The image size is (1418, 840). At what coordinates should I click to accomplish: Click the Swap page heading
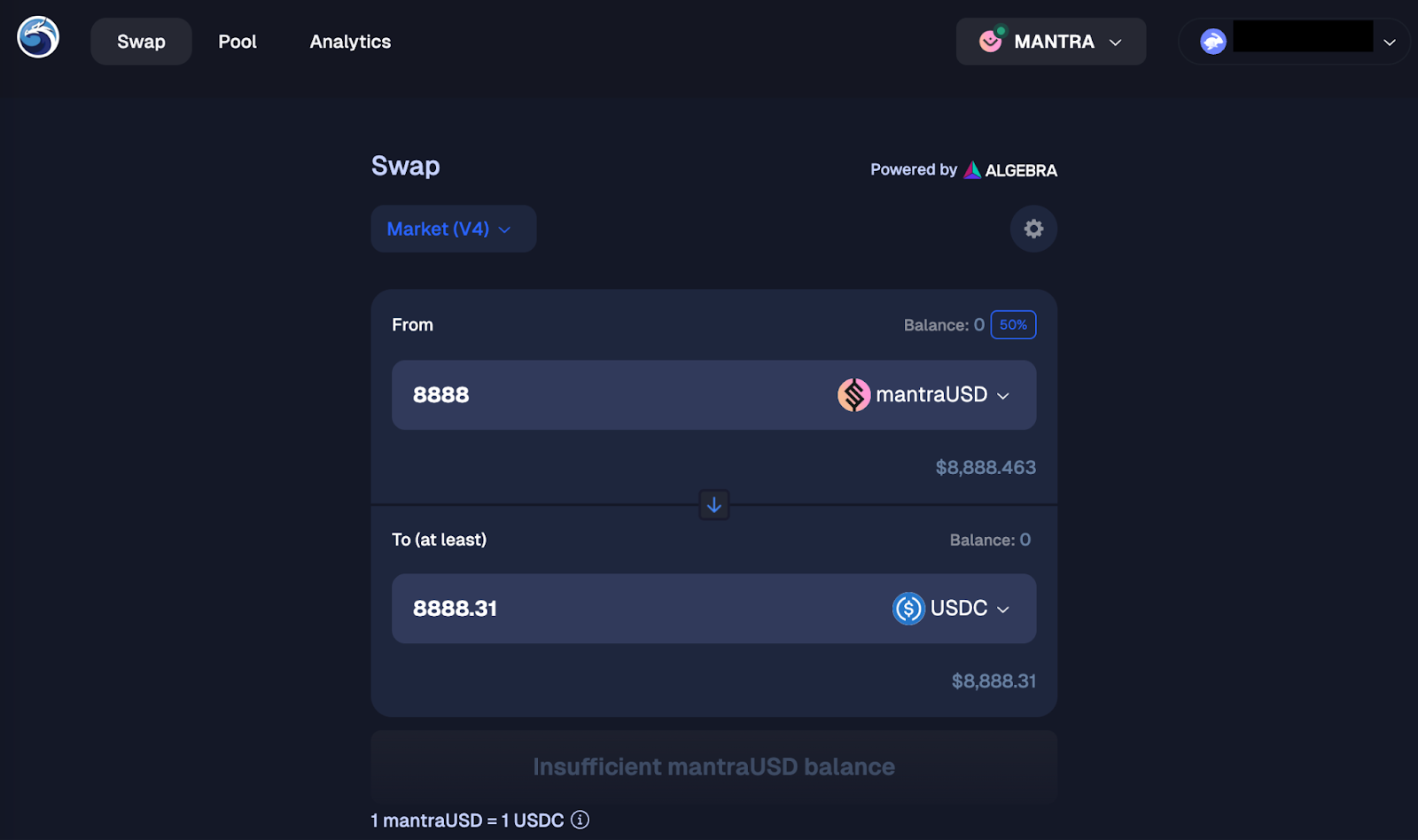pos(406,167)
